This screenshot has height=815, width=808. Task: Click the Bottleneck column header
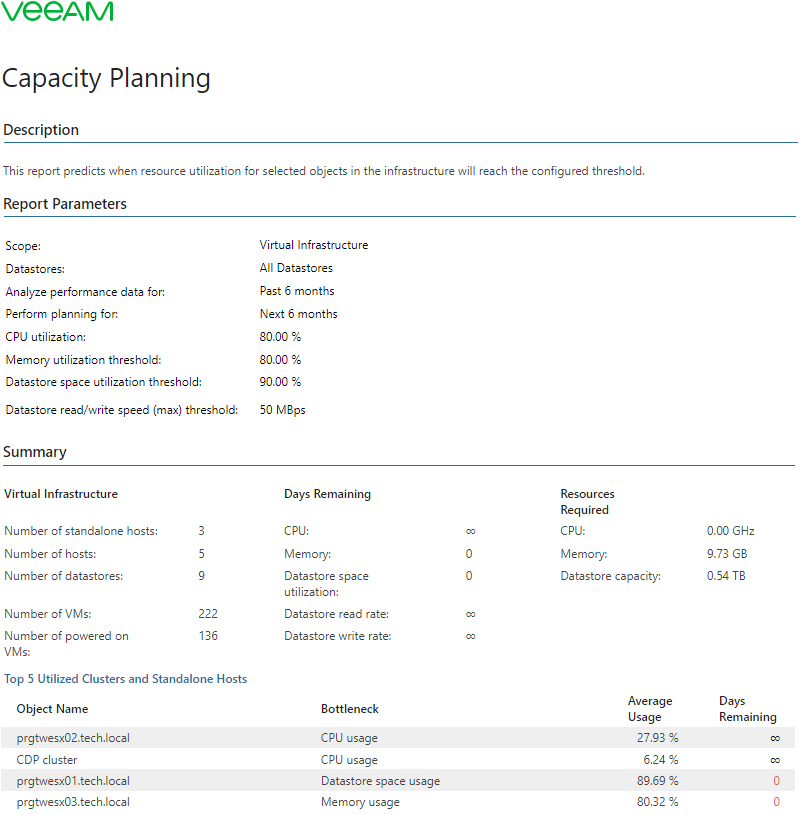tap(350, 709)
